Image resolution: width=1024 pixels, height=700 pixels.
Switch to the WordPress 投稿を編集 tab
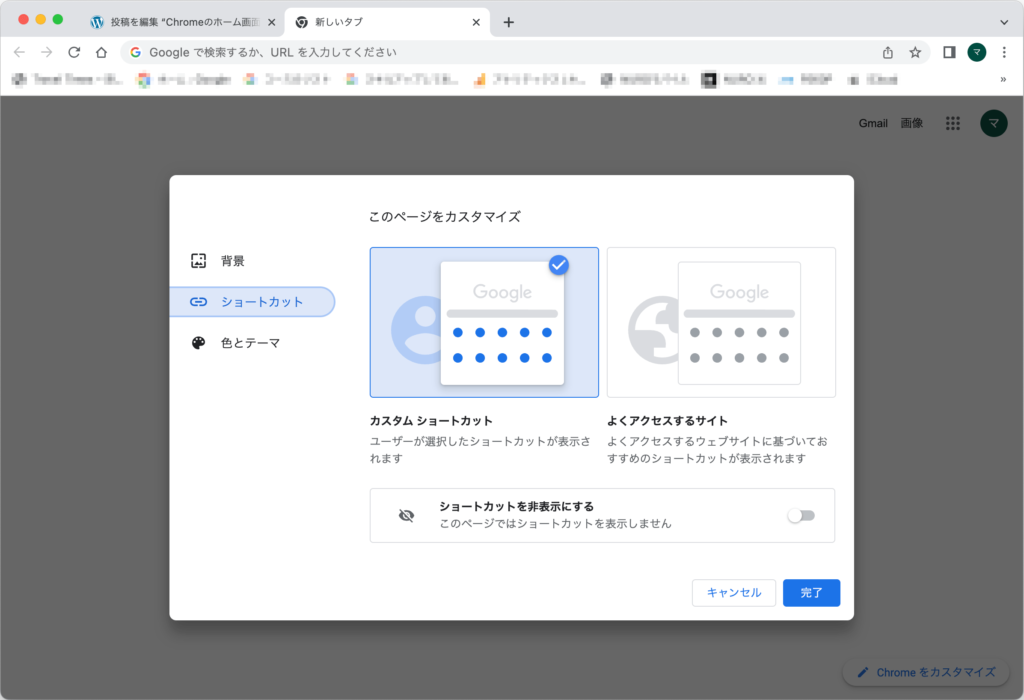[x=170, y=20]
